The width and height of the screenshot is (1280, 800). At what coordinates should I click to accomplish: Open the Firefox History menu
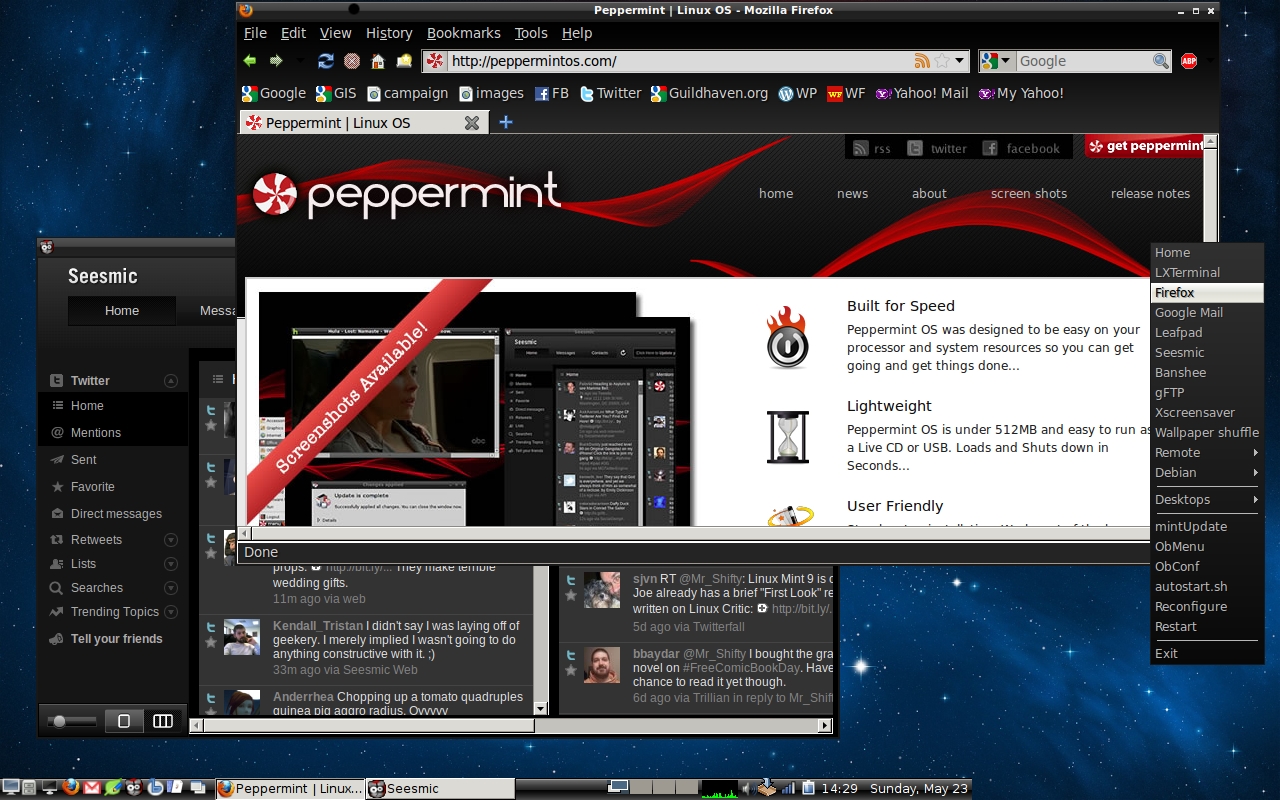point(389,33)
